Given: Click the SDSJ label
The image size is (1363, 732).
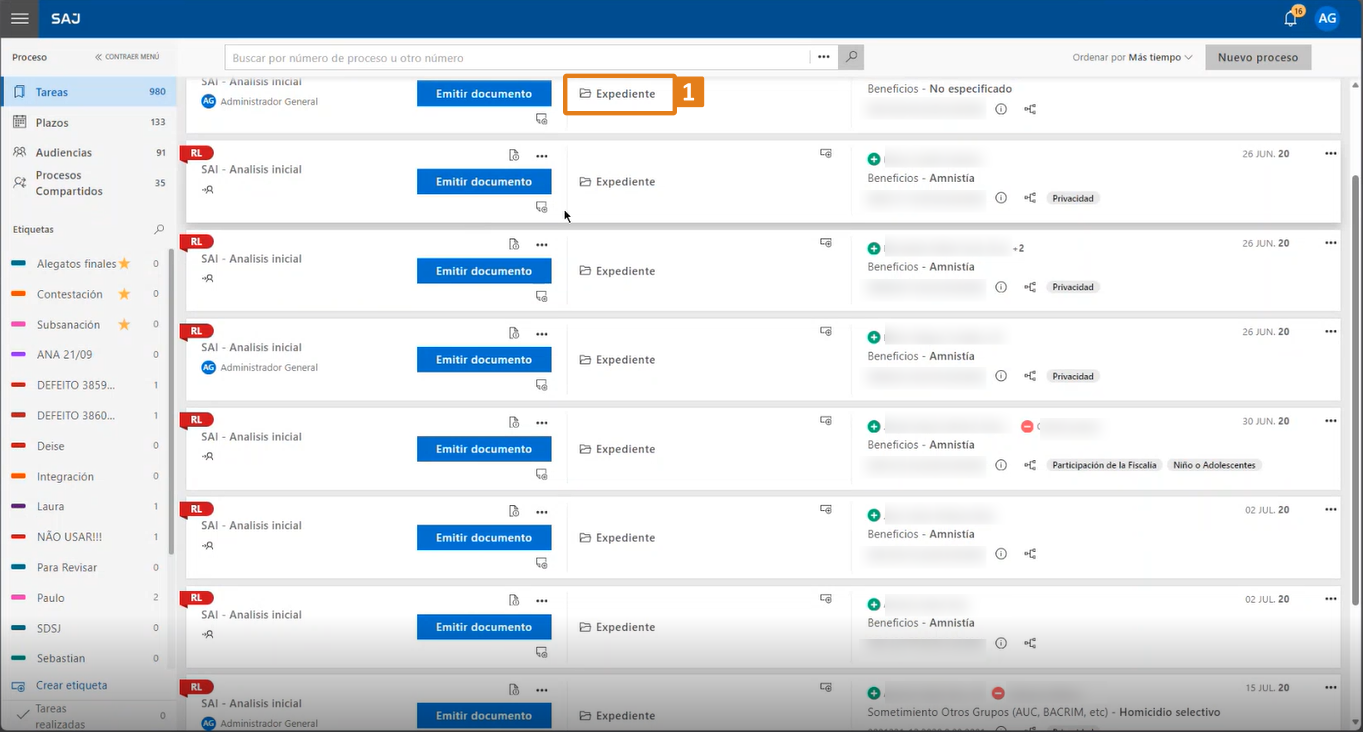Looking at the screenshot, I should [49, 628].
